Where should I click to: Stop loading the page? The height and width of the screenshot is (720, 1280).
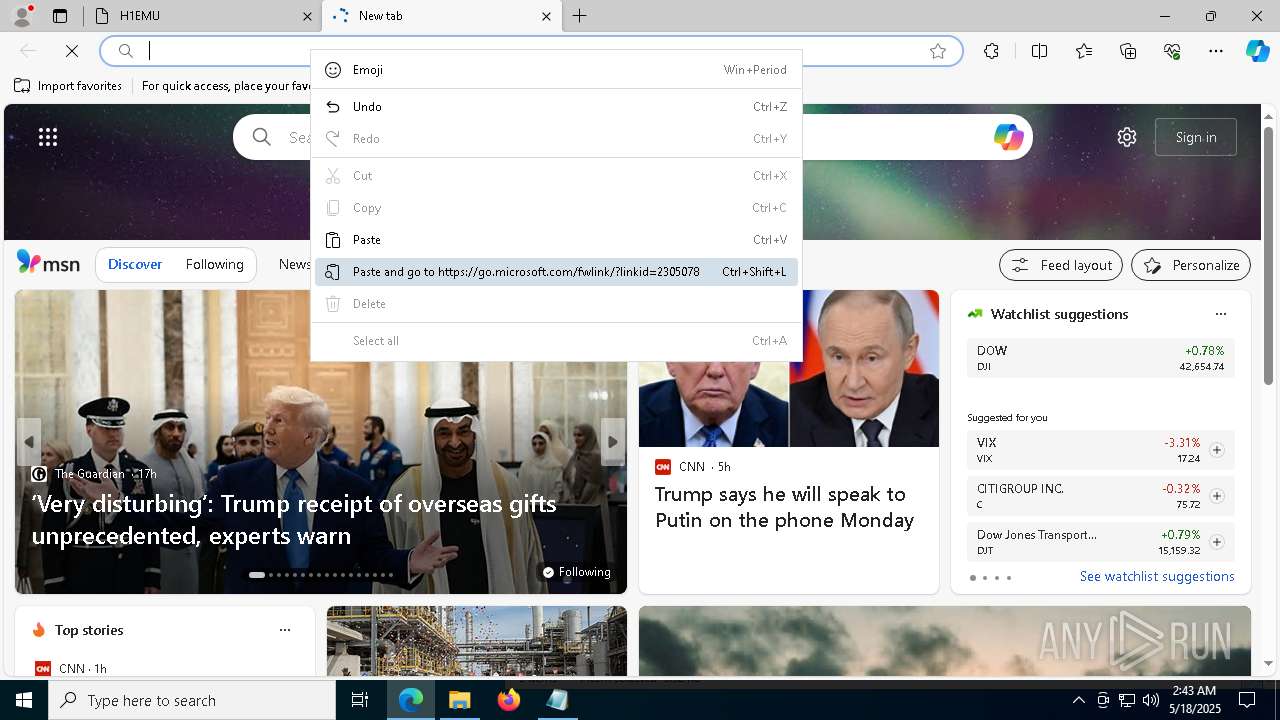(x=72, y=51)
